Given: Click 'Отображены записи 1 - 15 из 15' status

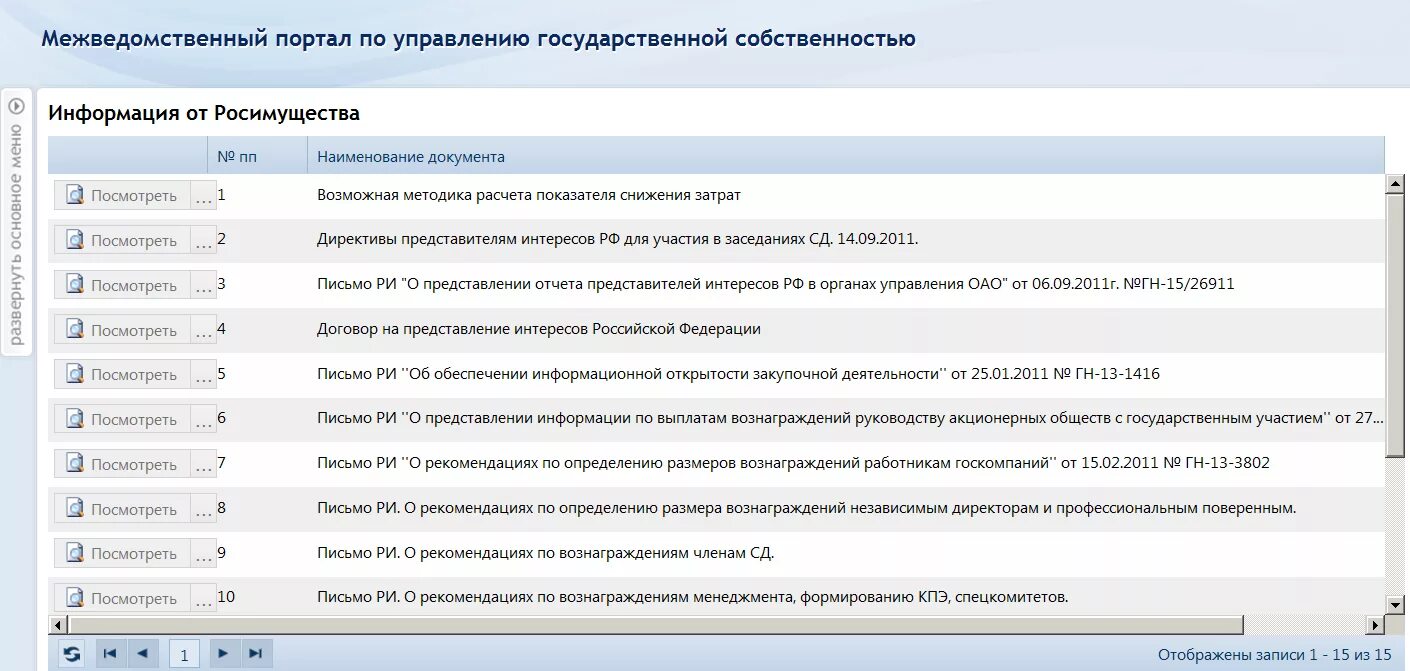Looking at the screenshot, I should (x=1275, y=655).
